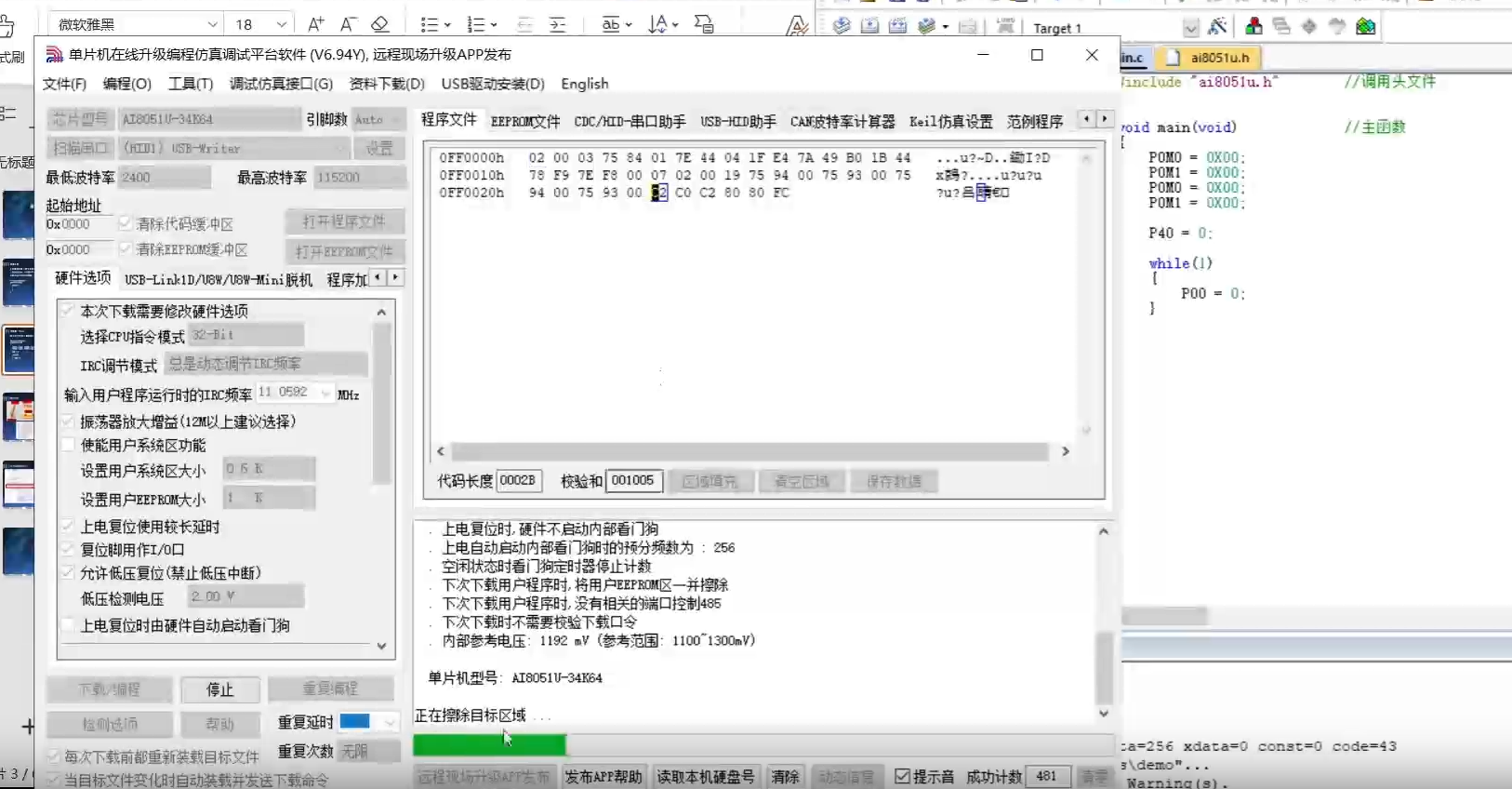Toggle 上电复位使用较长延时 checkbox
Screen dimensions: 1512x789
click(x=68, y=527)
